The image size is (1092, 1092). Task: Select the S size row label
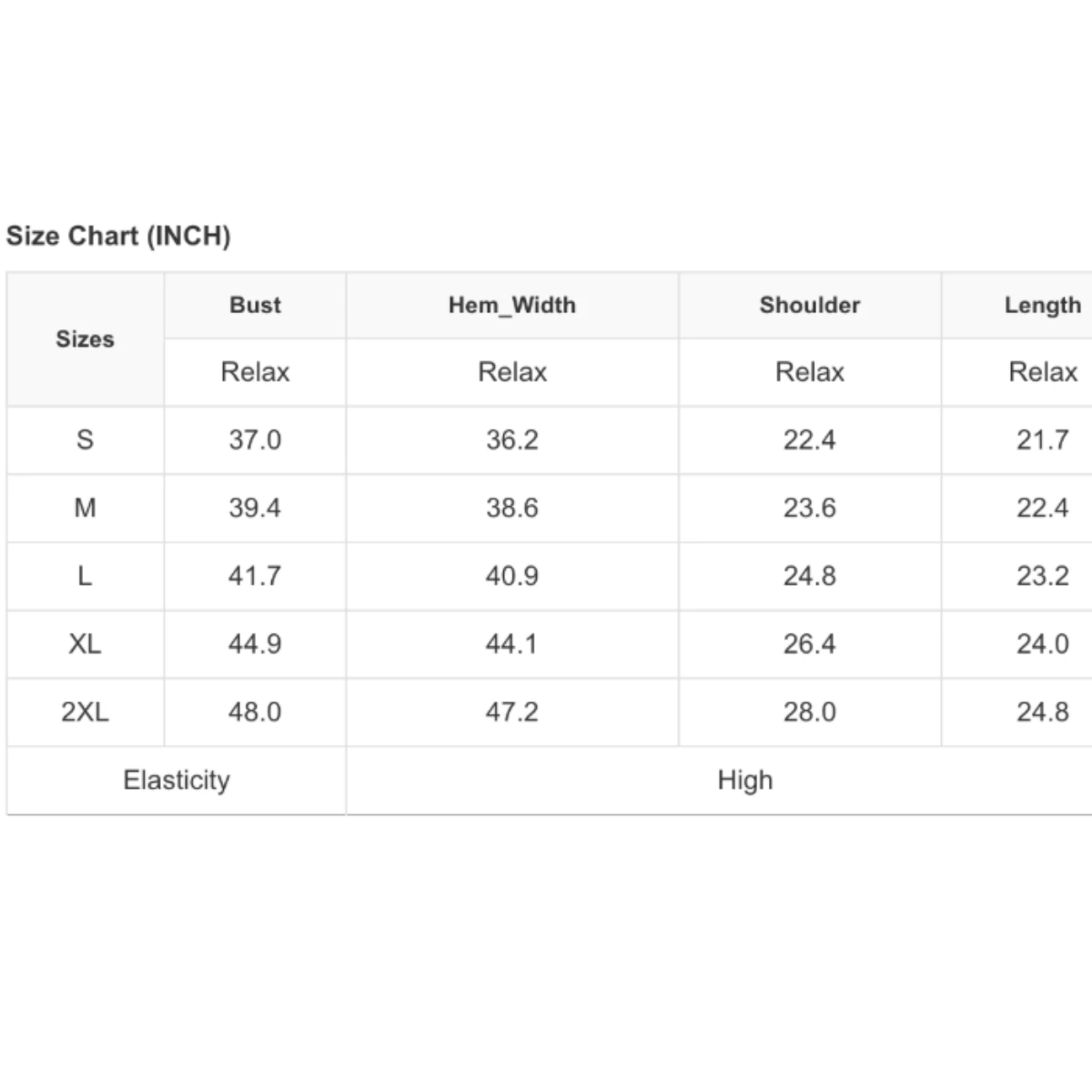click(86, 440)
